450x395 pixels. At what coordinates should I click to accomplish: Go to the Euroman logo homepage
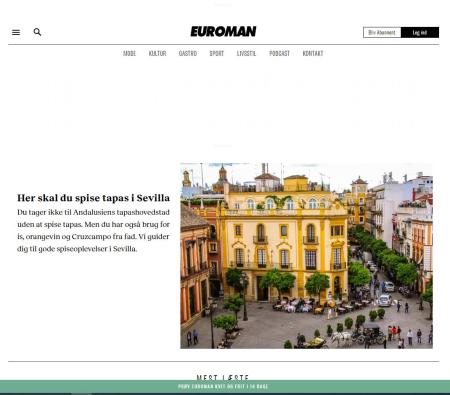(223, 31)
